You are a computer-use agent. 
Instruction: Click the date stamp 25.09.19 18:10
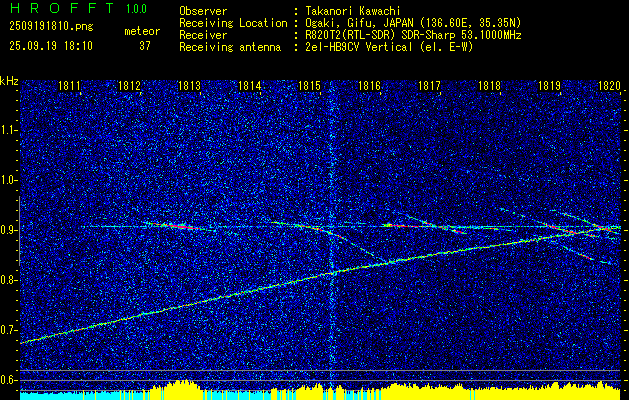click(x=51, y=46)
